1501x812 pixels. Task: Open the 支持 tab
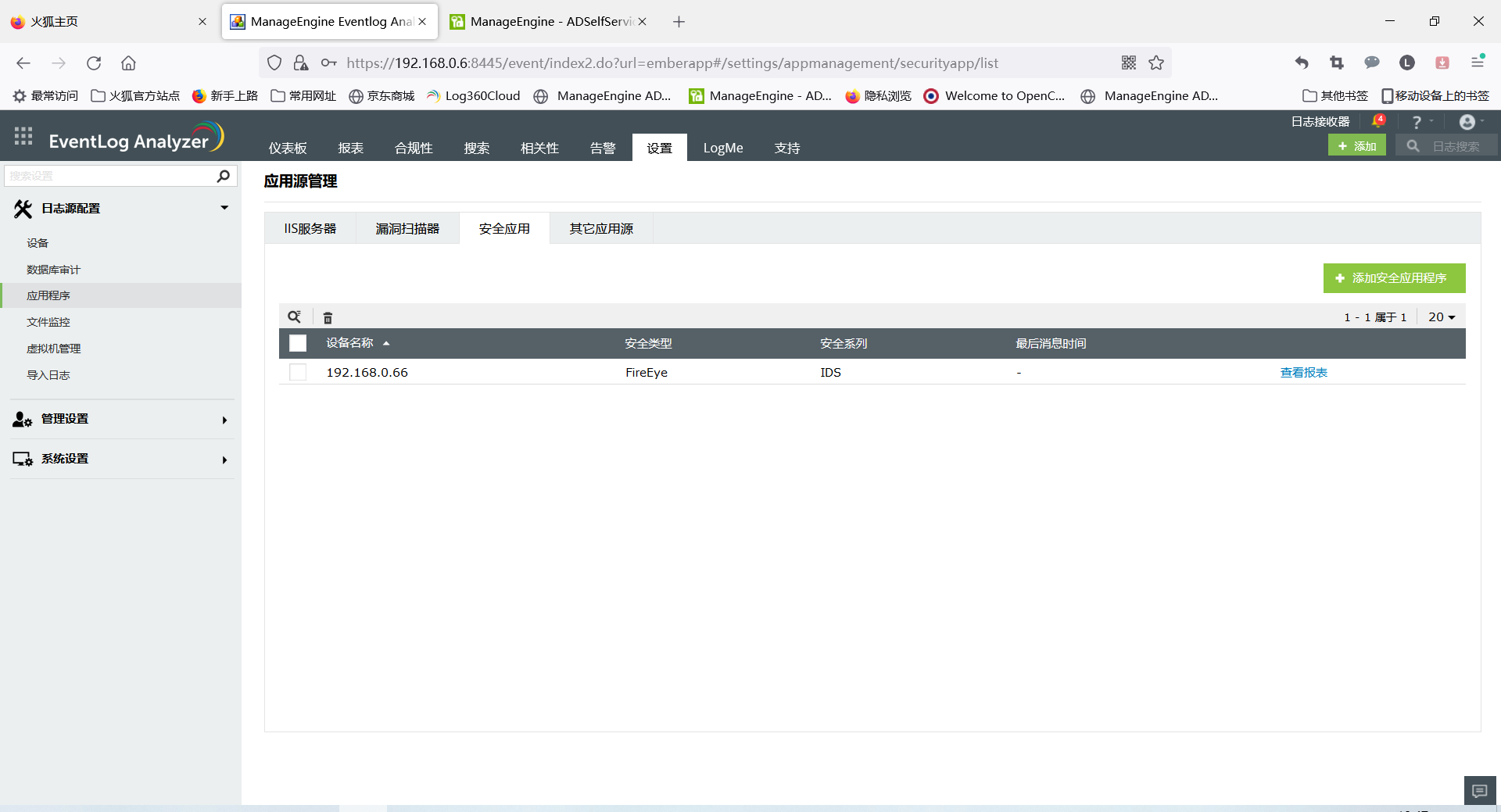click(x=787, y=148)
